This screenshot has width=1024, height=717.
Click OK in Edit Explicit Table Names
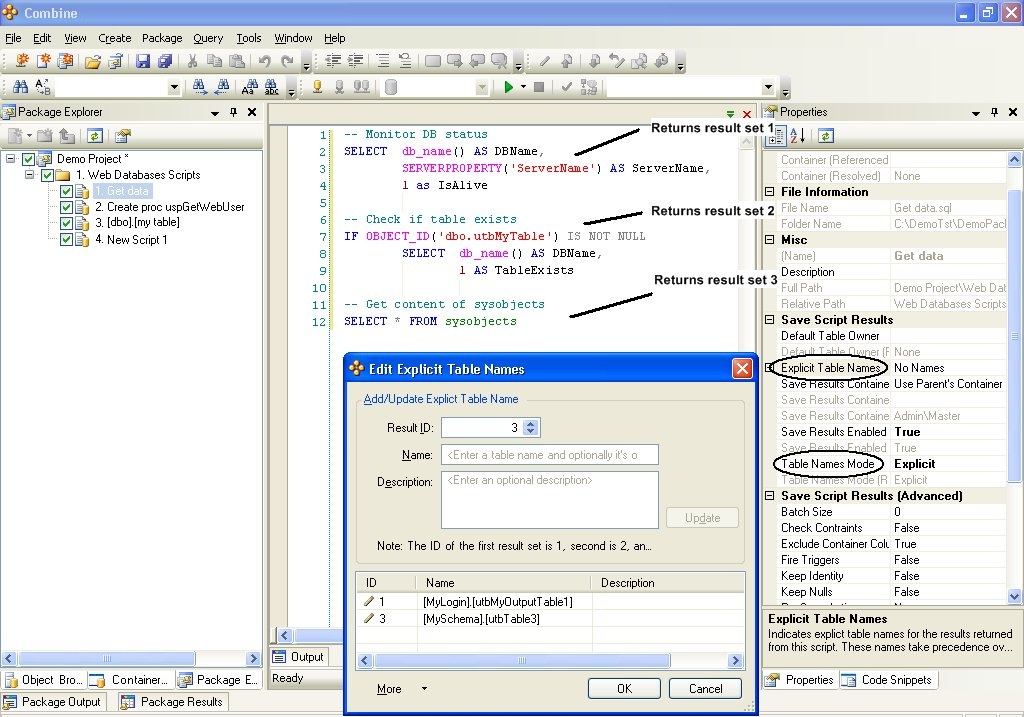pos(624,689)
